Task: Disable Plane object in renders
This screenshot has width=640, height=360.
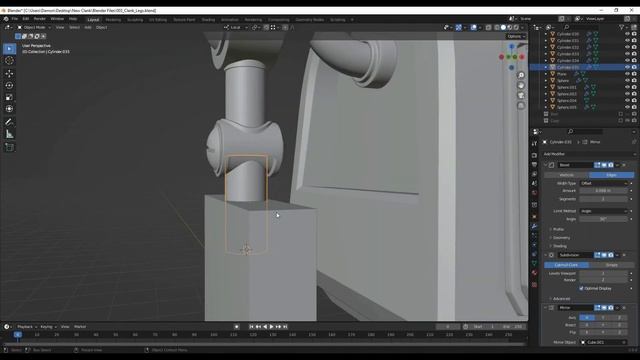Action: (634, 74)
